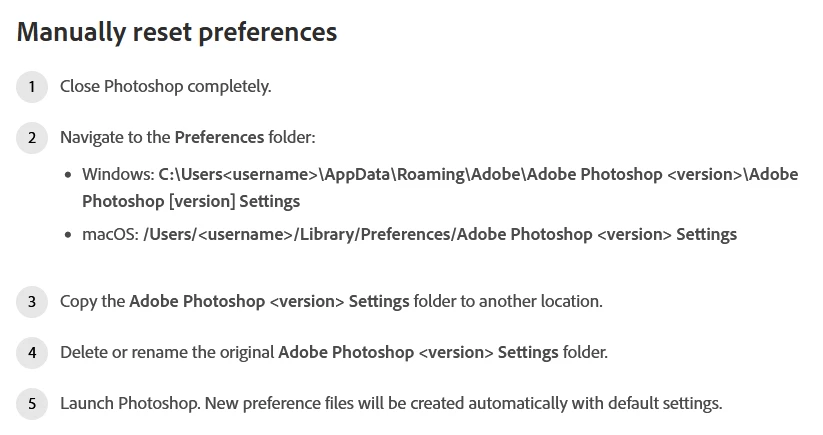Click 'folder to another location.' text
The height and width of the screenshot is (435, 823).
point(508,302)
